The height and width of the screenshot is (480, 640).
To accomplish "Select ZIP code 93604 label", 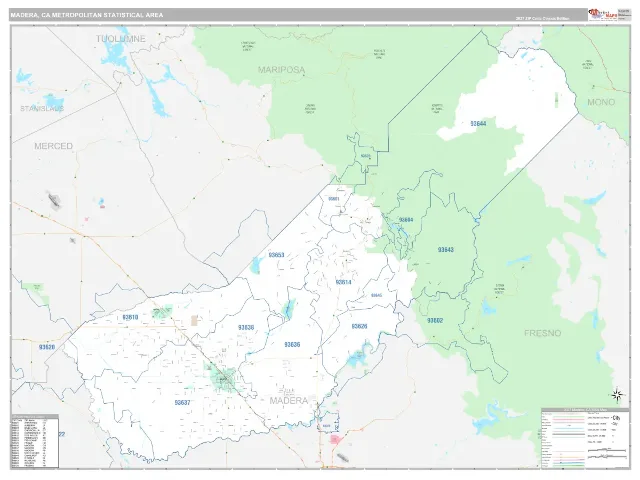I will coord(406,220).
